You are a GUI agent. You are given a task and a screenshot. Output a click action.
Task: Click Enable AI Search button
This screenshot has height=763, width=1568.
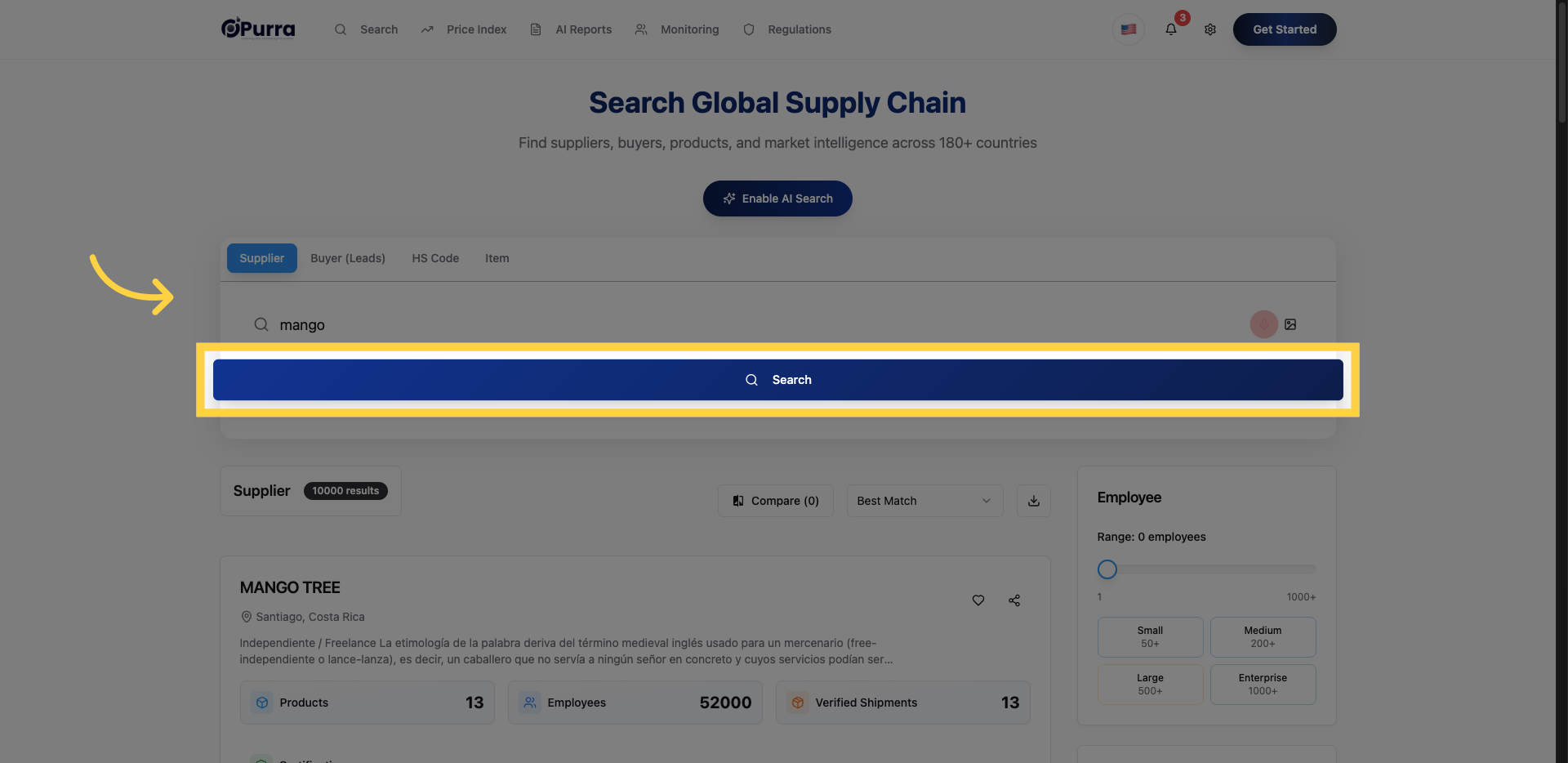pyautogui.click(x=777, y=199)
